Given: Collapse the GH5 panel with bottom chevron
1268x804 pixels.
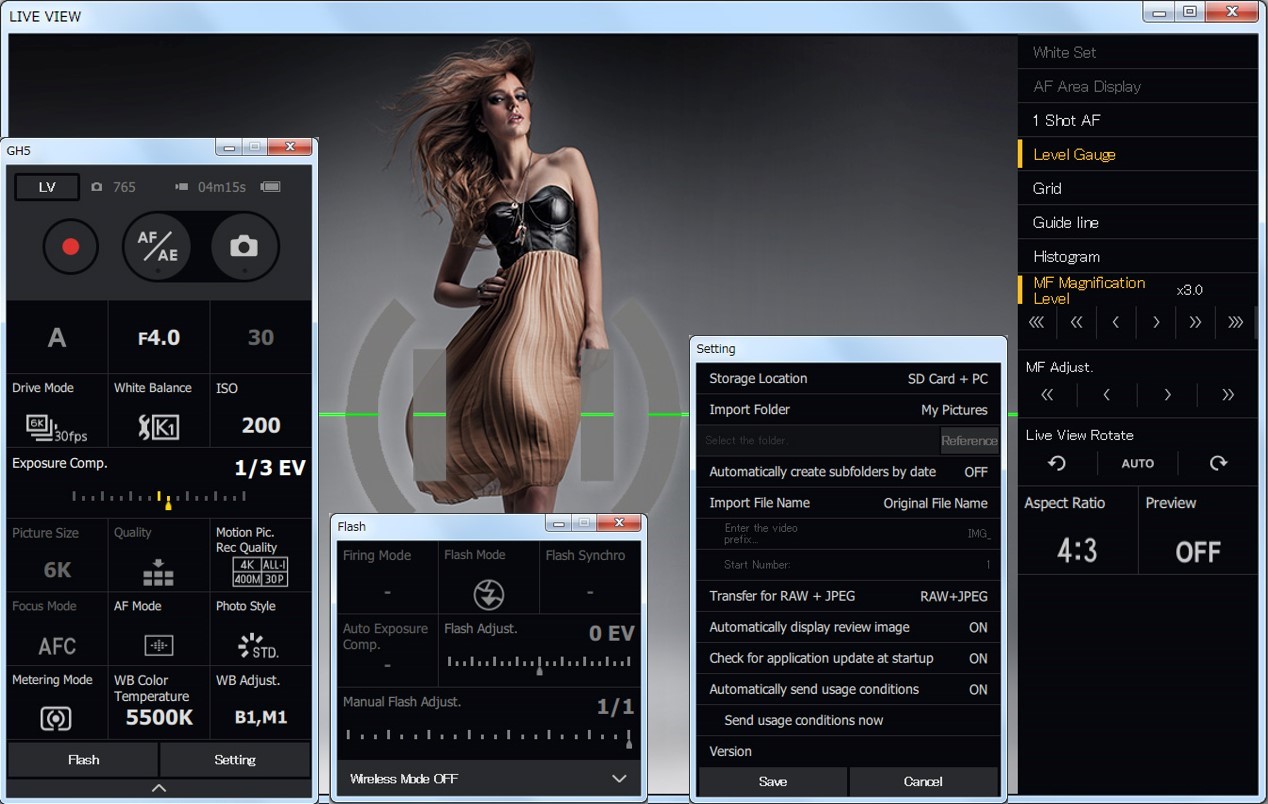Looking at the screenshot, I should pyautogui.click(x=159, y=788).
